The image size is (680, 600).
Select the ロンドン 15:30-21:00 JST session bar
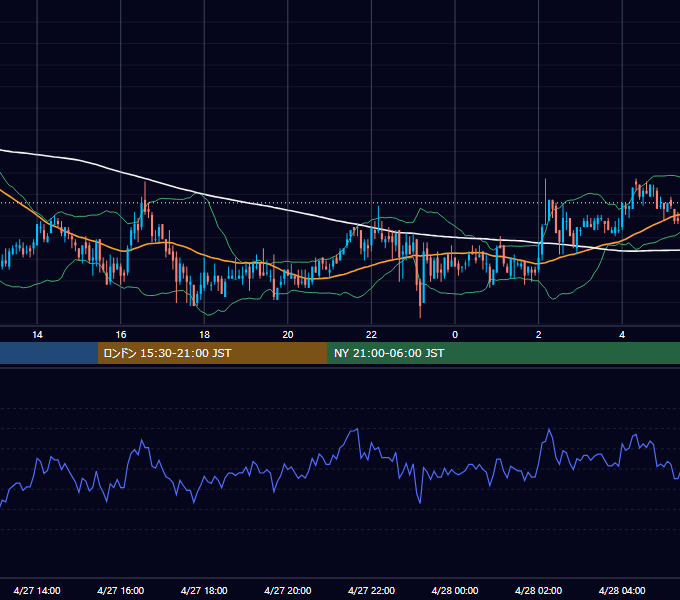pyautogui.click(x=212, y=353)
